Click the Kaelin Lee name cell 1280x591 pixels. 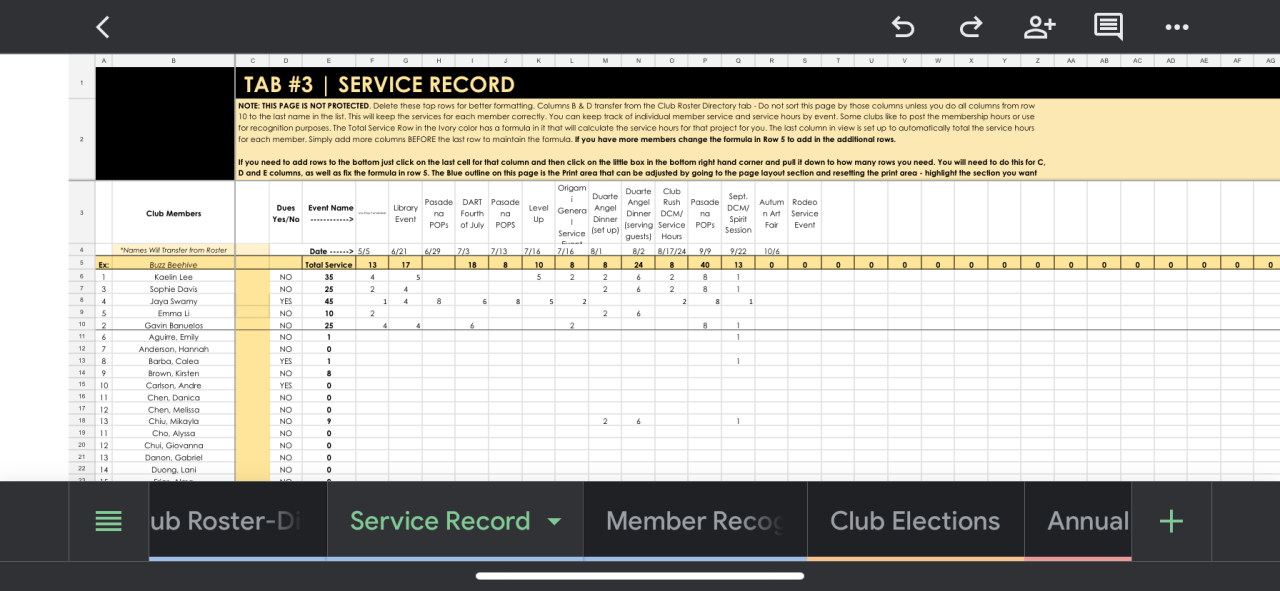[173, 277]
